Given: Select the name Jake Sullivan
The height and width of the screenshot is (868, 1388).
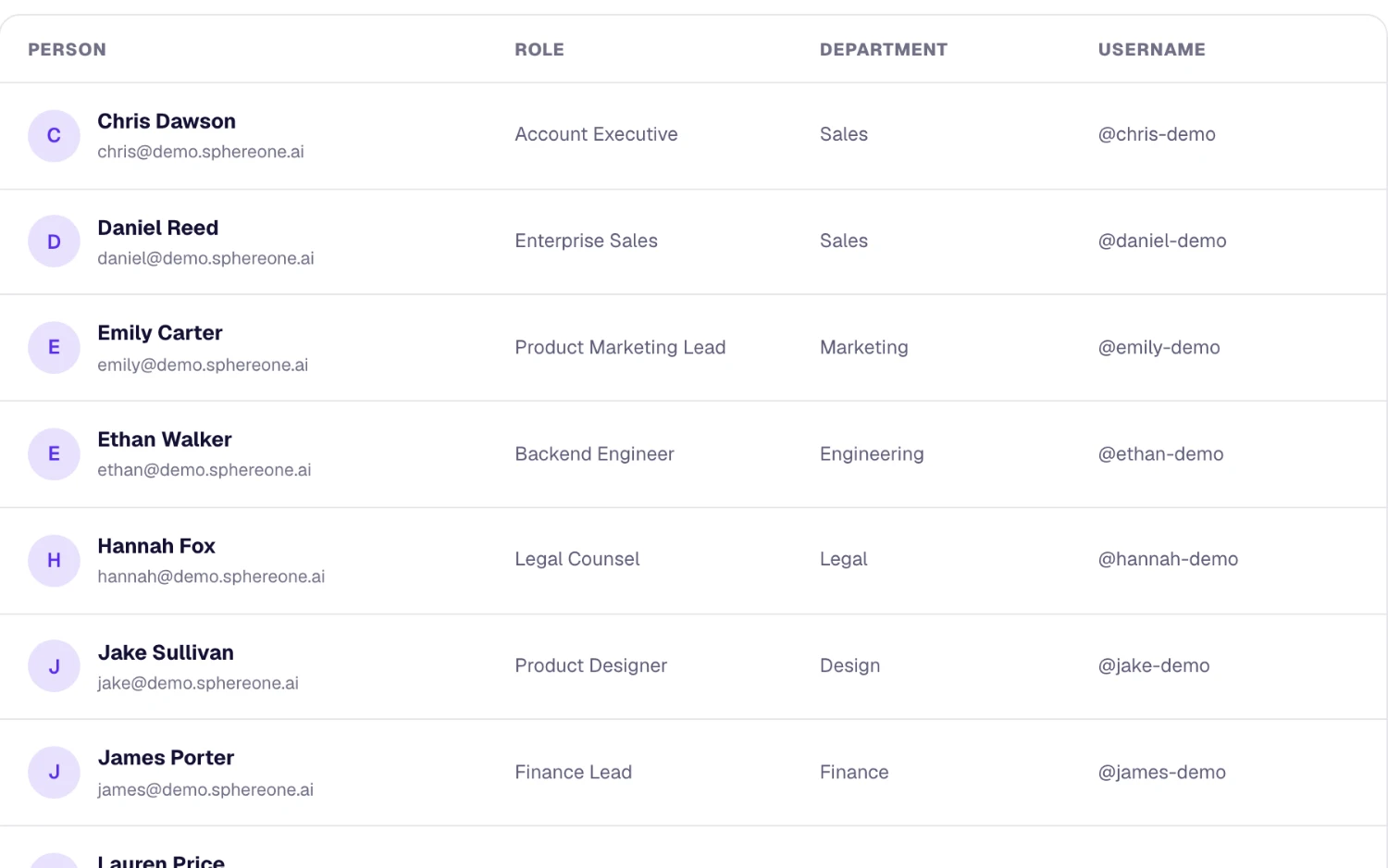Looking at the screenshot, I should tap(166, 652).
